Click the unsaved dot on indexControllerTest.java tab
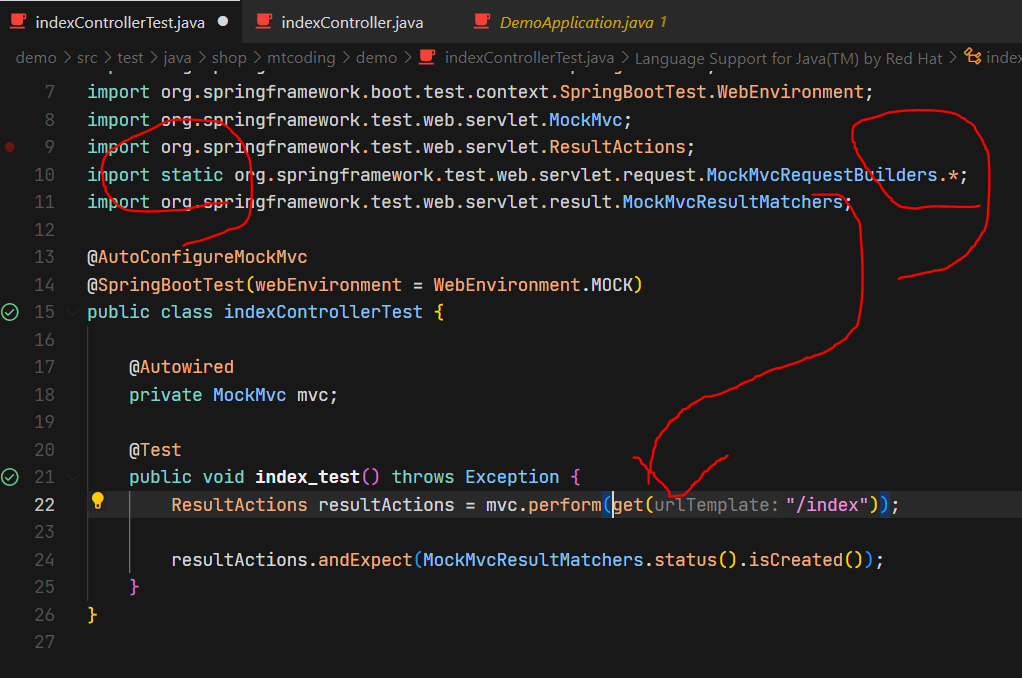 coord(223,22)
